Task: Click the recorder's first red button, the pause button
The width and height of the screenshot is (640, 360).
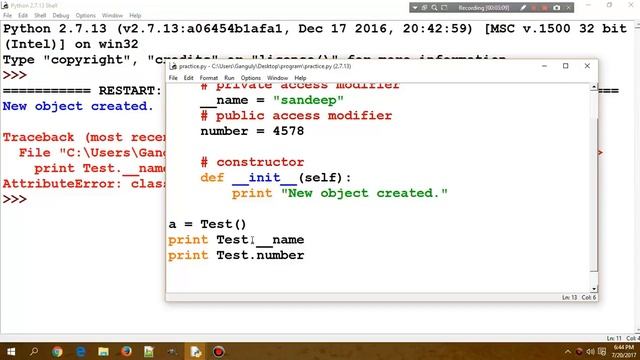Action: pos(534,8)
